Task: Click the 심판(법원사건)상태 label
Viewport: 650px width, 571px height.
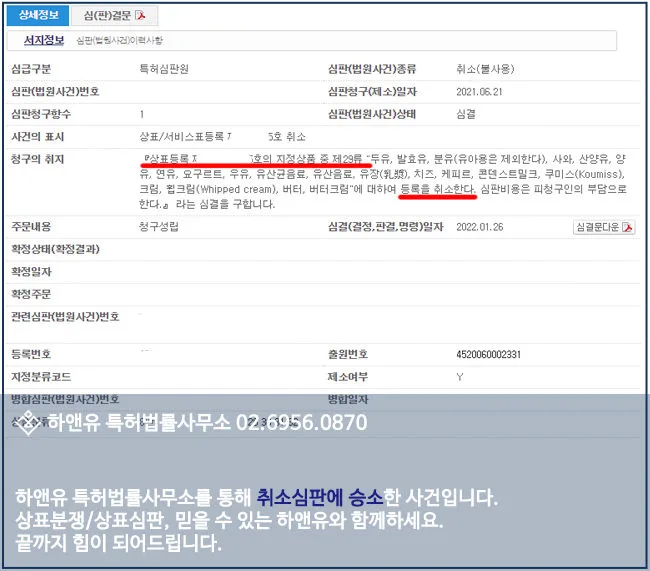Action: [x=372, y=114]
